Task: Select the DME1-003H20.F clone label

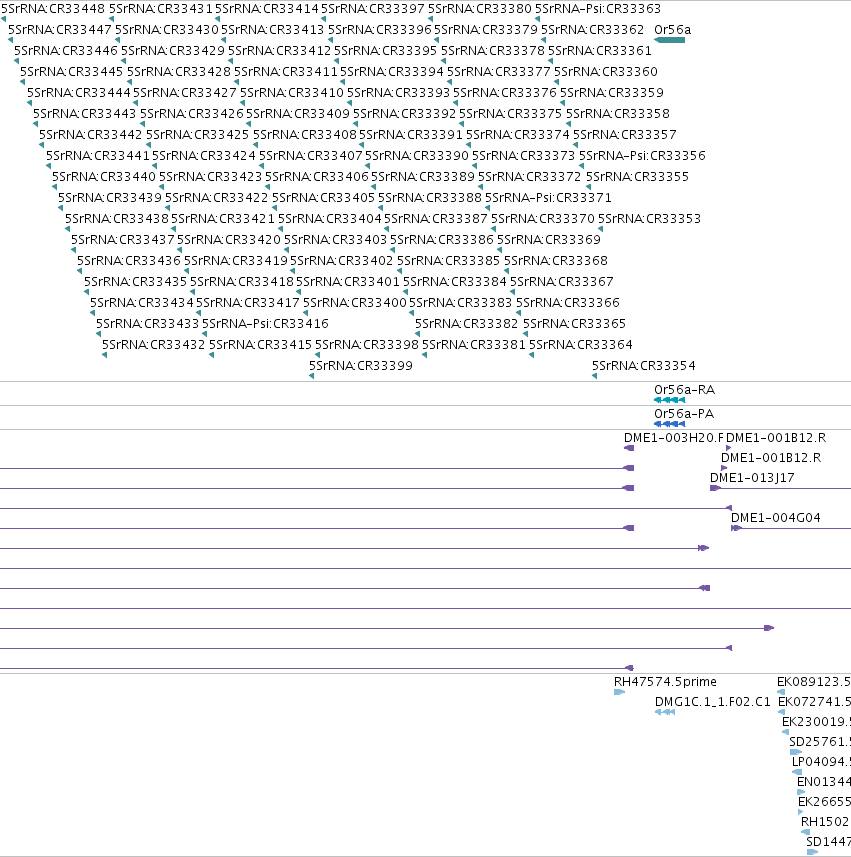Action: coord(673,438)
